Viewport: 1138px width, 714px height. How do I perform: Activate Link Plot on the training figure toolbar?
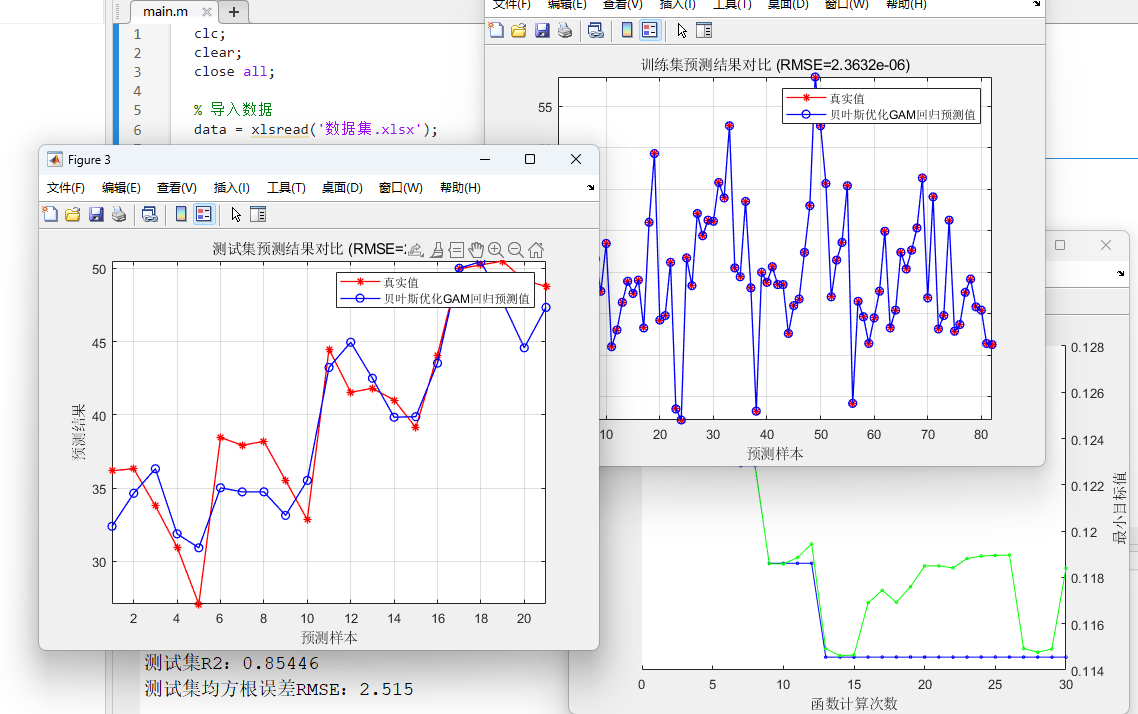[x=596, y=31]
